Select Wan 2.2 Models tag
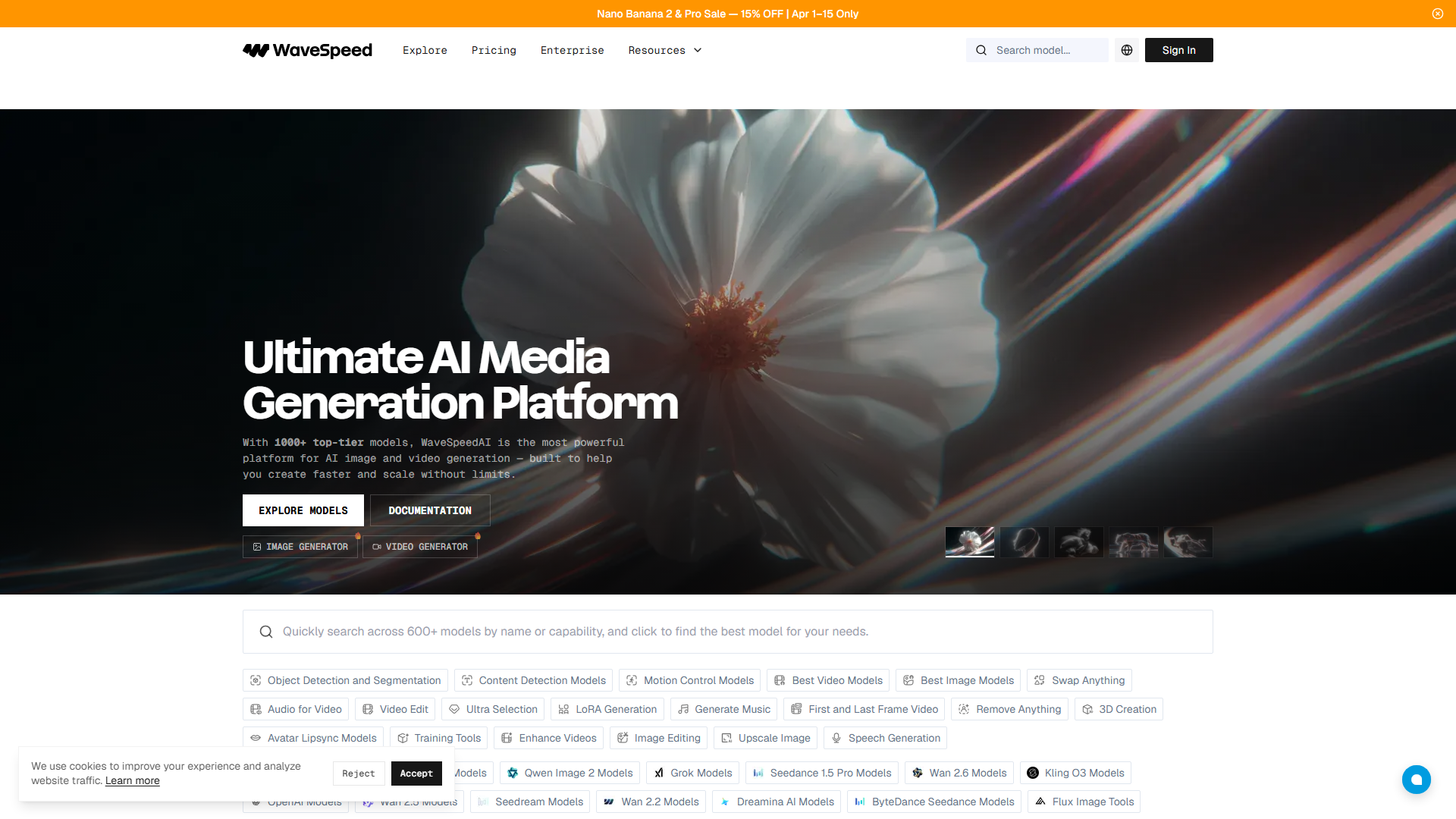 pyautogui.click(x=651, y=802)
